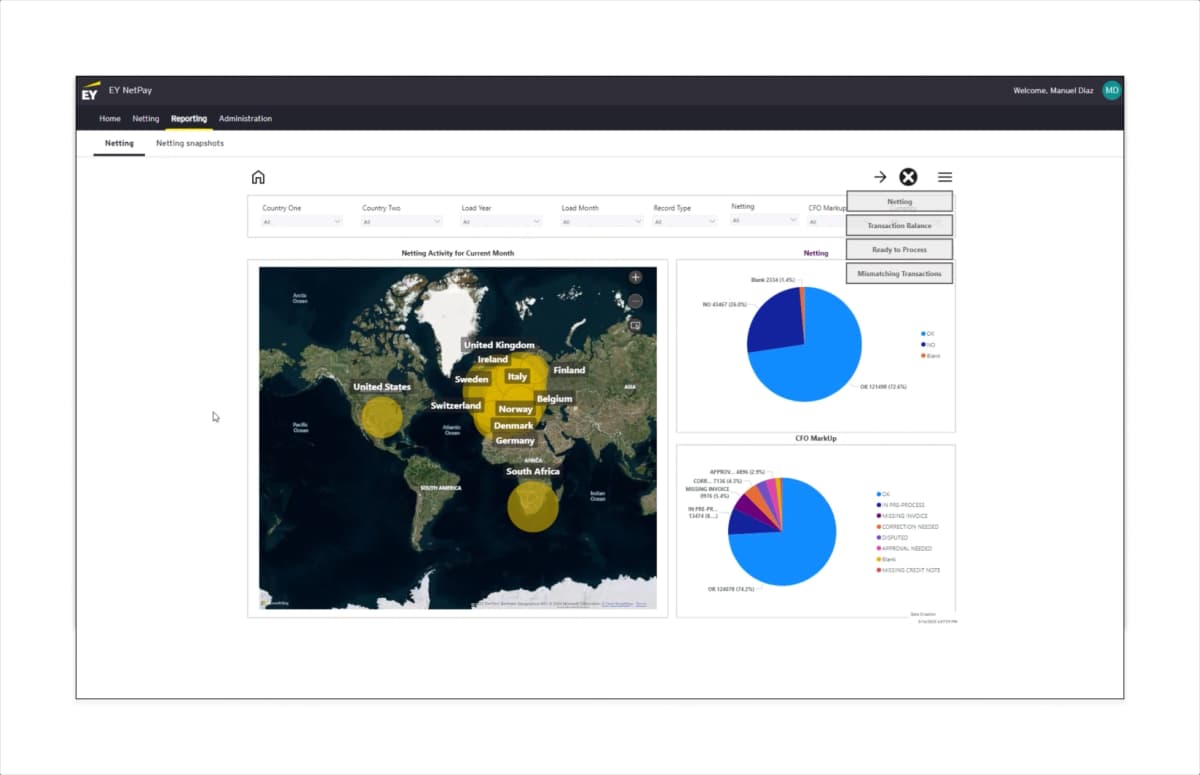
Task: Open the Record Type filter dropdown
Action: (x=685, y=221)
